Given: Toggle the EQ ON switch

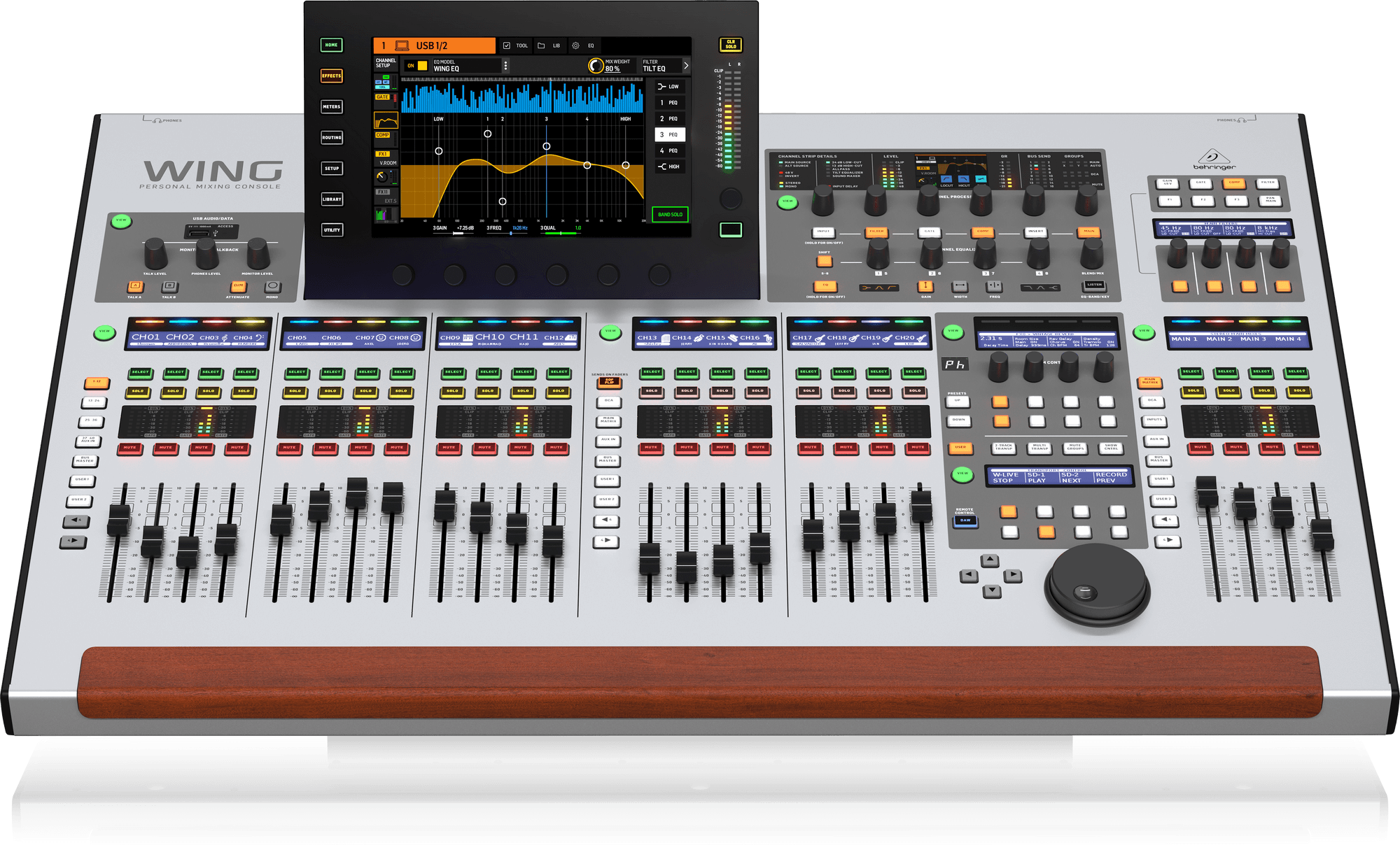Looking at the screenshot, I should [422, 66].
